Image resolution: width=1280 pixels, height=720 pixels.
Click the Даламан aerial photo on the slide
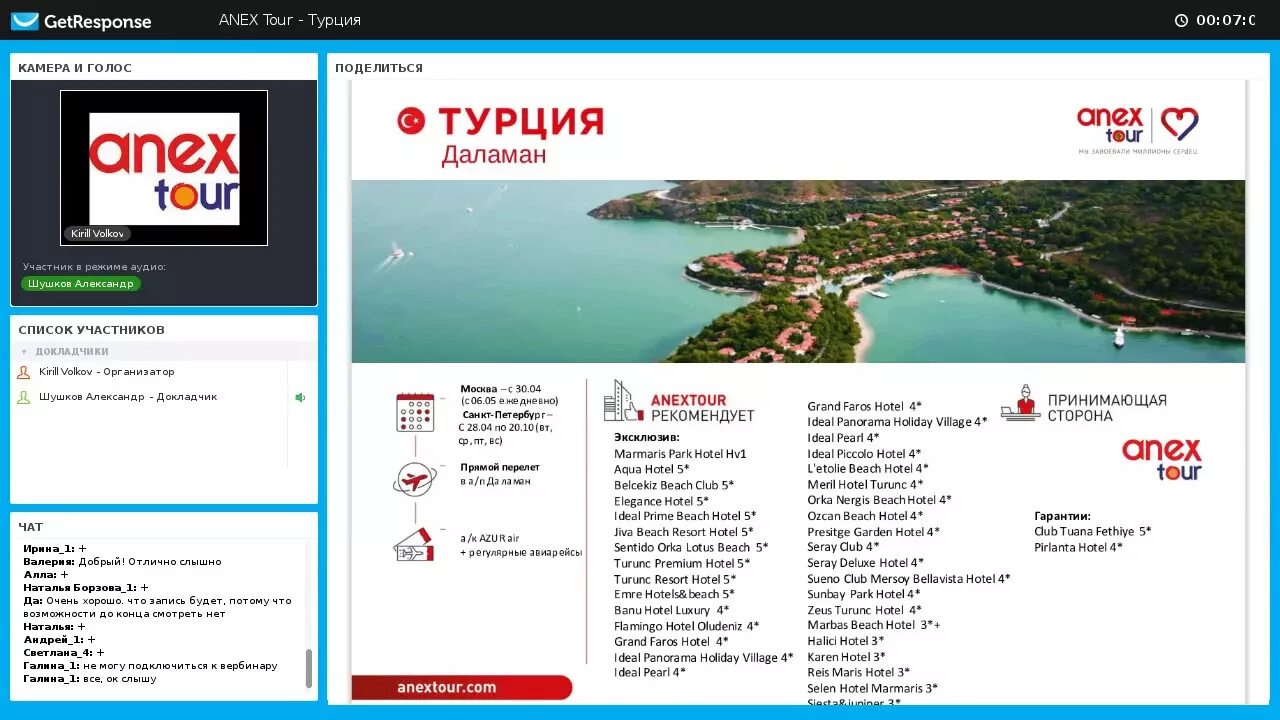pos(798,271)
